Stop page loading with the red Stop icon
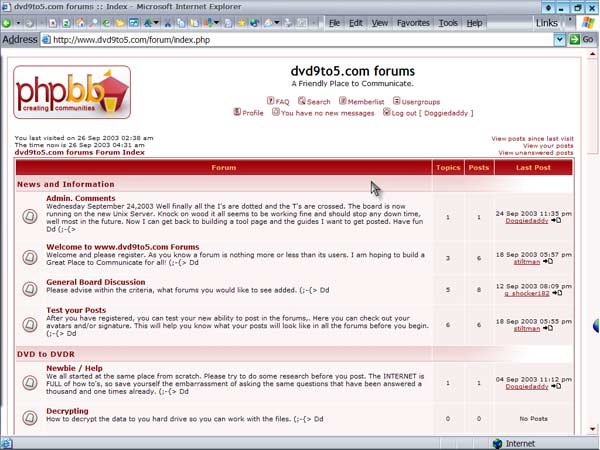600x450 pixels. (x=53, y=23)
